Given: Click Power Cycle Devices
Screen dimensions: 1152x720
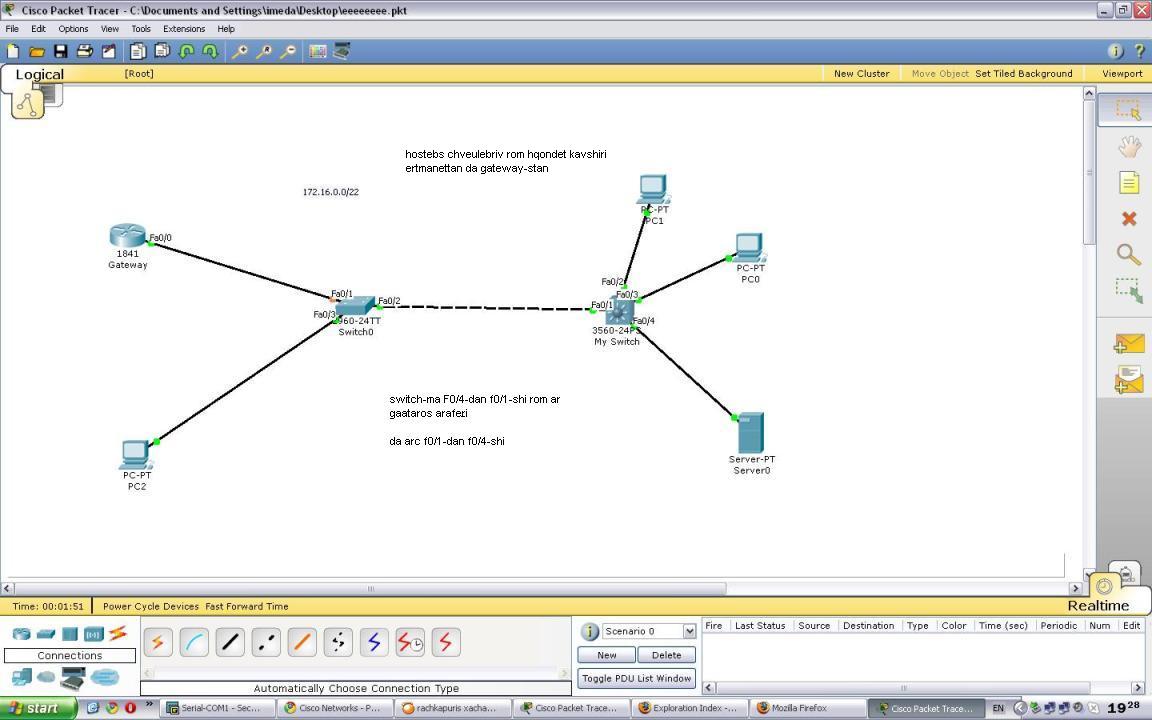Looking at the screenshot, I should coord(151,606).
